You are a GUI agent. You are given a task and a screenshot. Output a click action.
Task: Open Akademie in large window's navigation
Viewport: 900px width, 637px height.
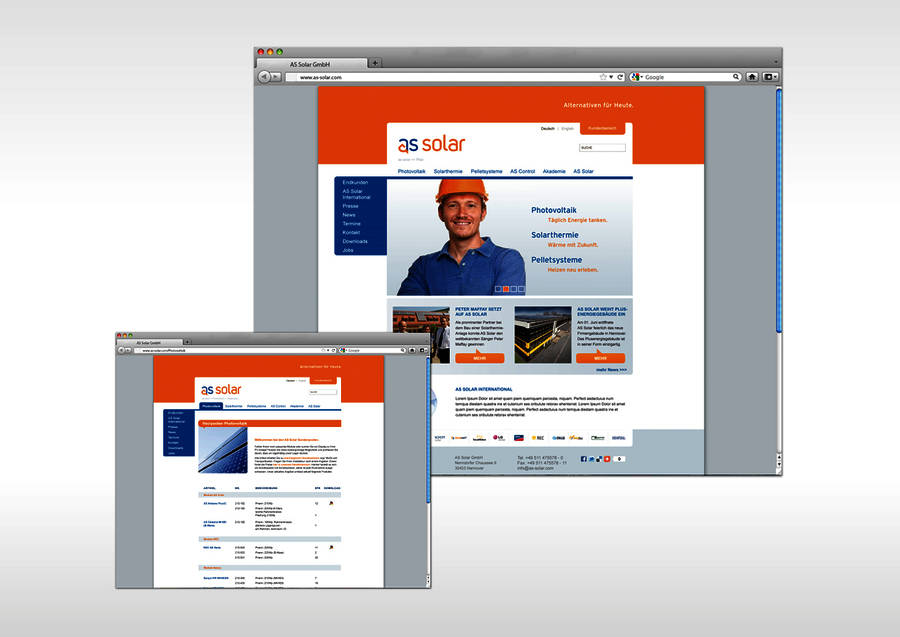554,172
